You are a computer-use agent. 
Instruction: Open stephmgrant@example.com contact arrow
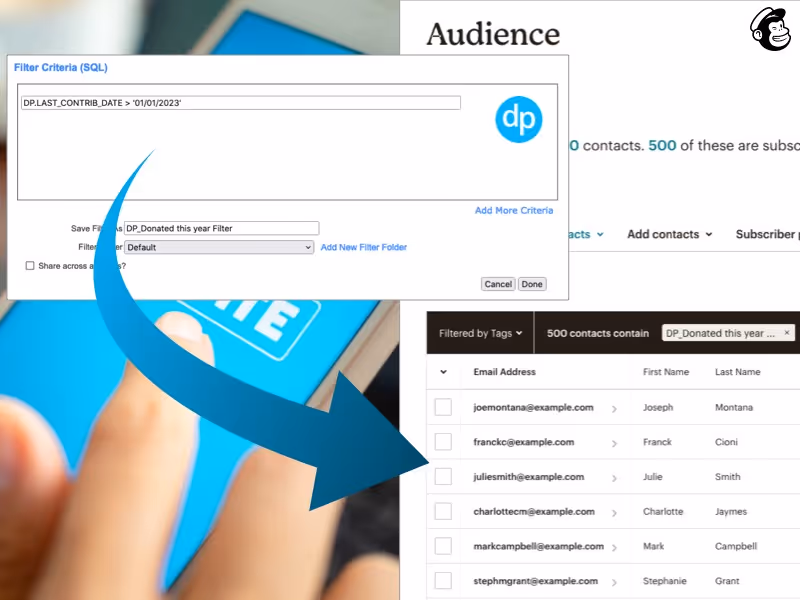(x=614, y=582)
